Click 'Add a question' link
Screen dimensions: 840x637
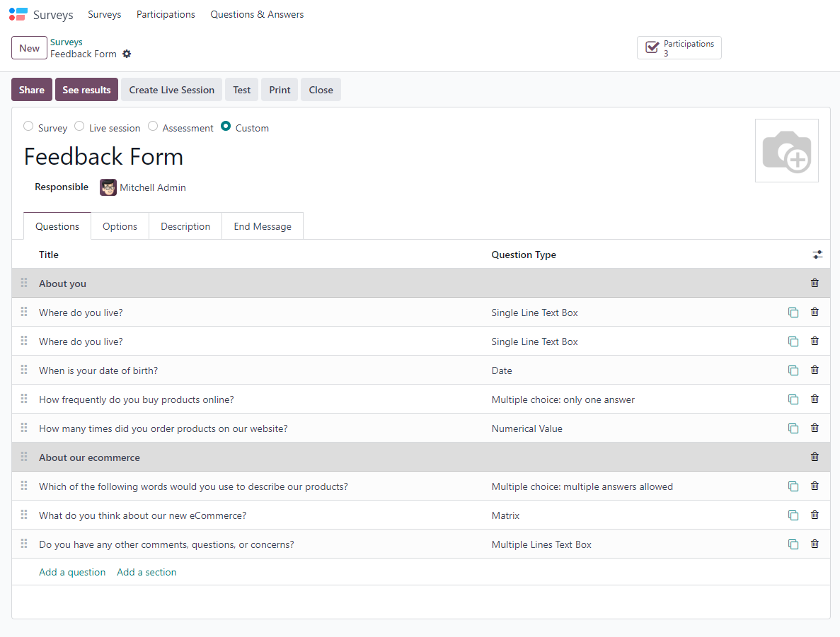coord(72,573)
